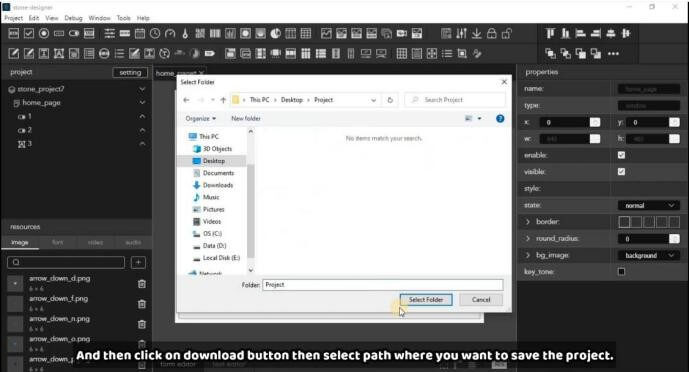Select the thermometer widget tool
This screenshot has width=689, height=372.
point(185,33)
